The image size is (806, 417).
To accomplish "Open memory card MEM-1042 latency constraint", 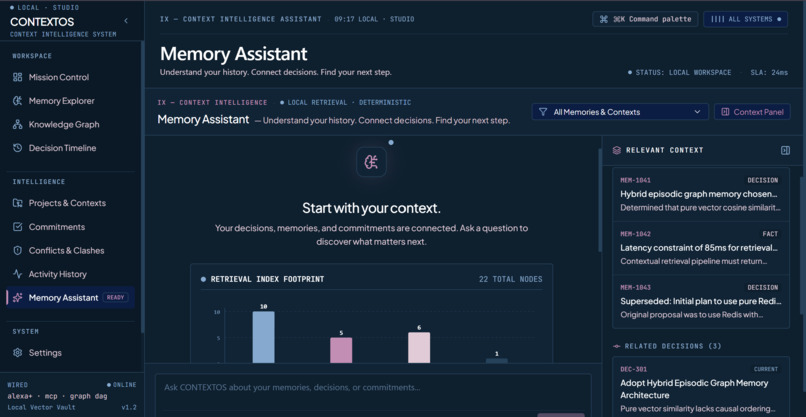I will point(701,248).
